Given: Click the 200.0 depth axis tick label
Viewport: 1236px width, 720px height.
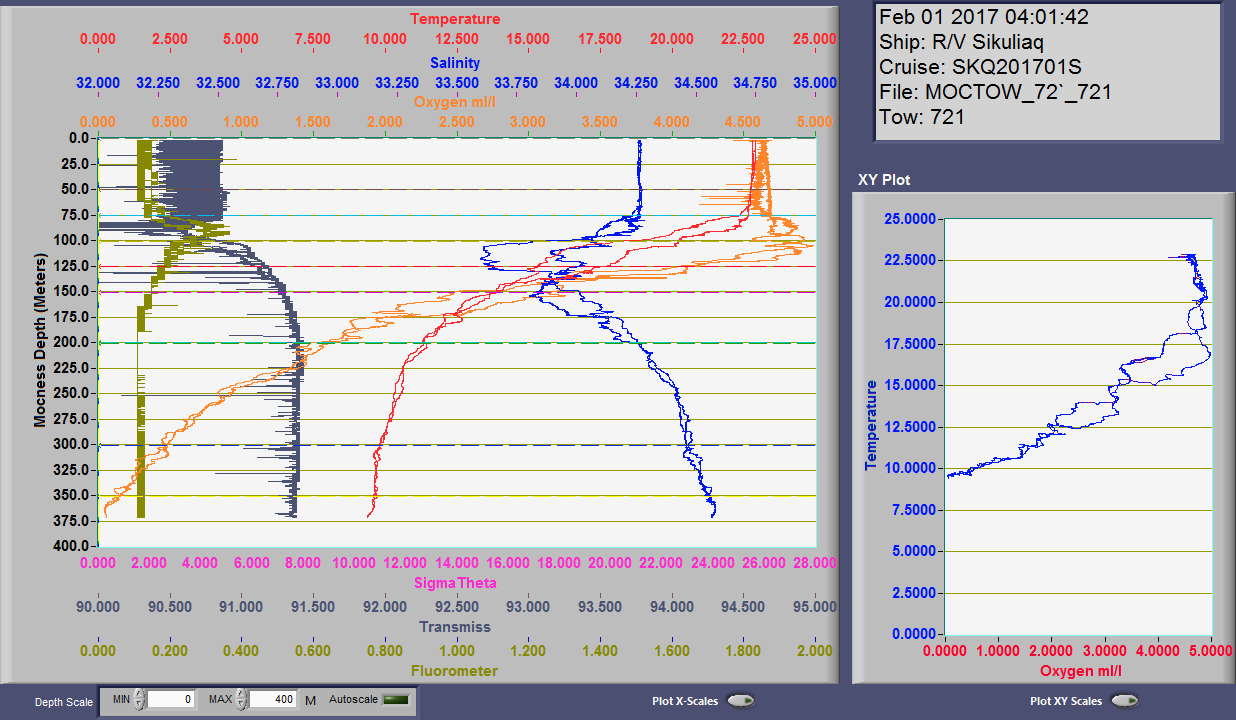Looking at the screenshot, I should tap(74, 342).
